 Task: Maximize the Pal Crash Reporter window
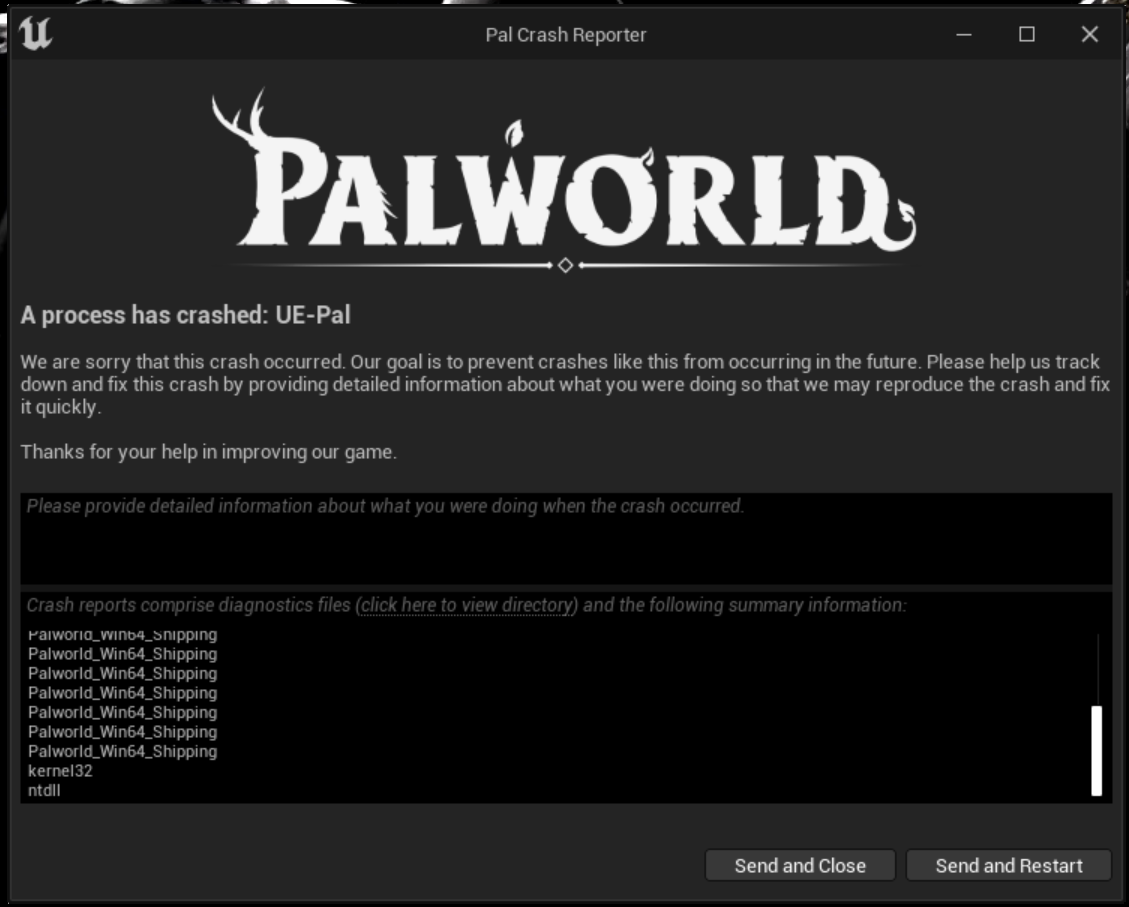point(1027,34)
